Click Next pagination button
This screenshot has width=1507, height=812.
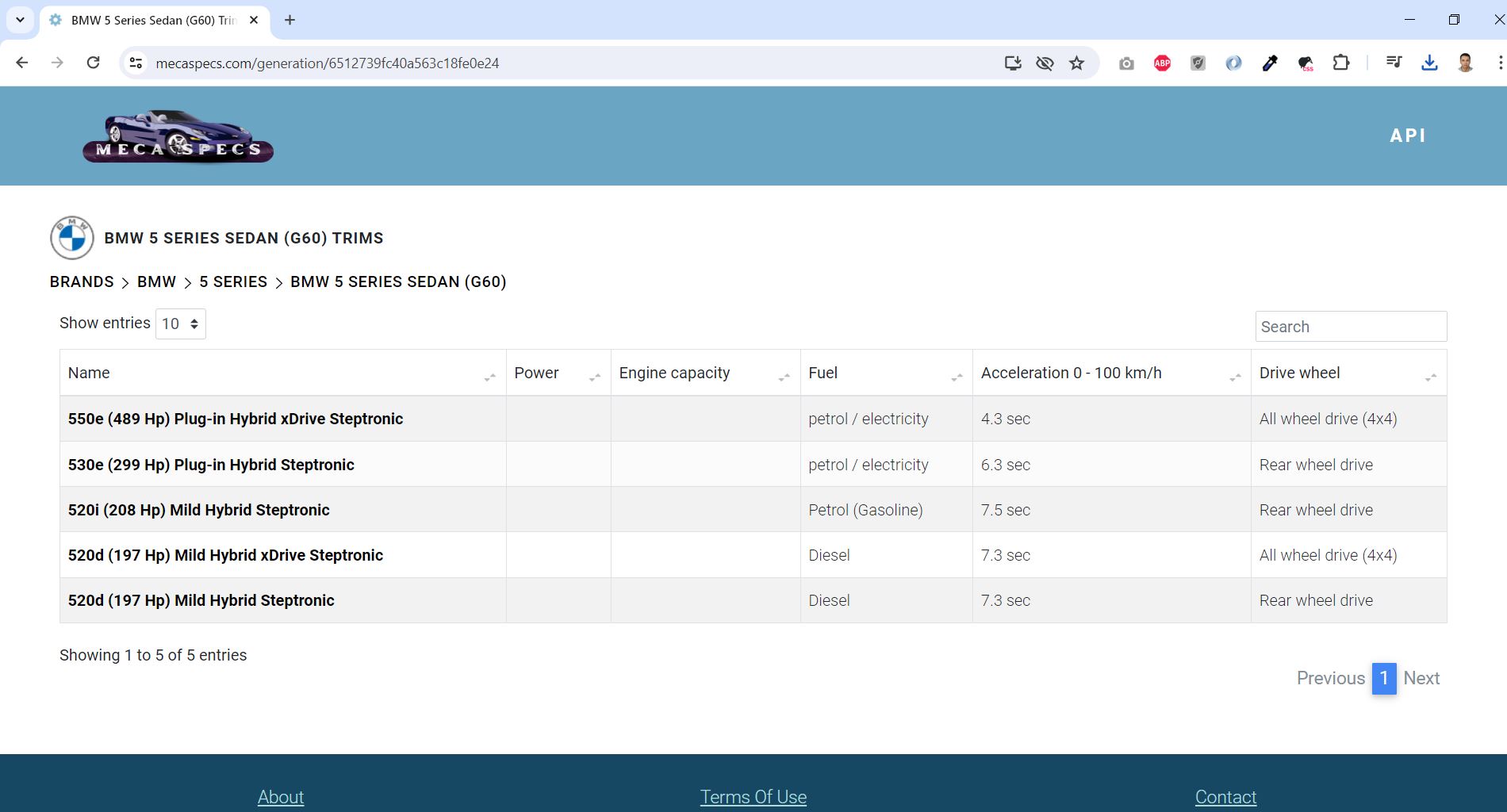tap(1421, 678)
